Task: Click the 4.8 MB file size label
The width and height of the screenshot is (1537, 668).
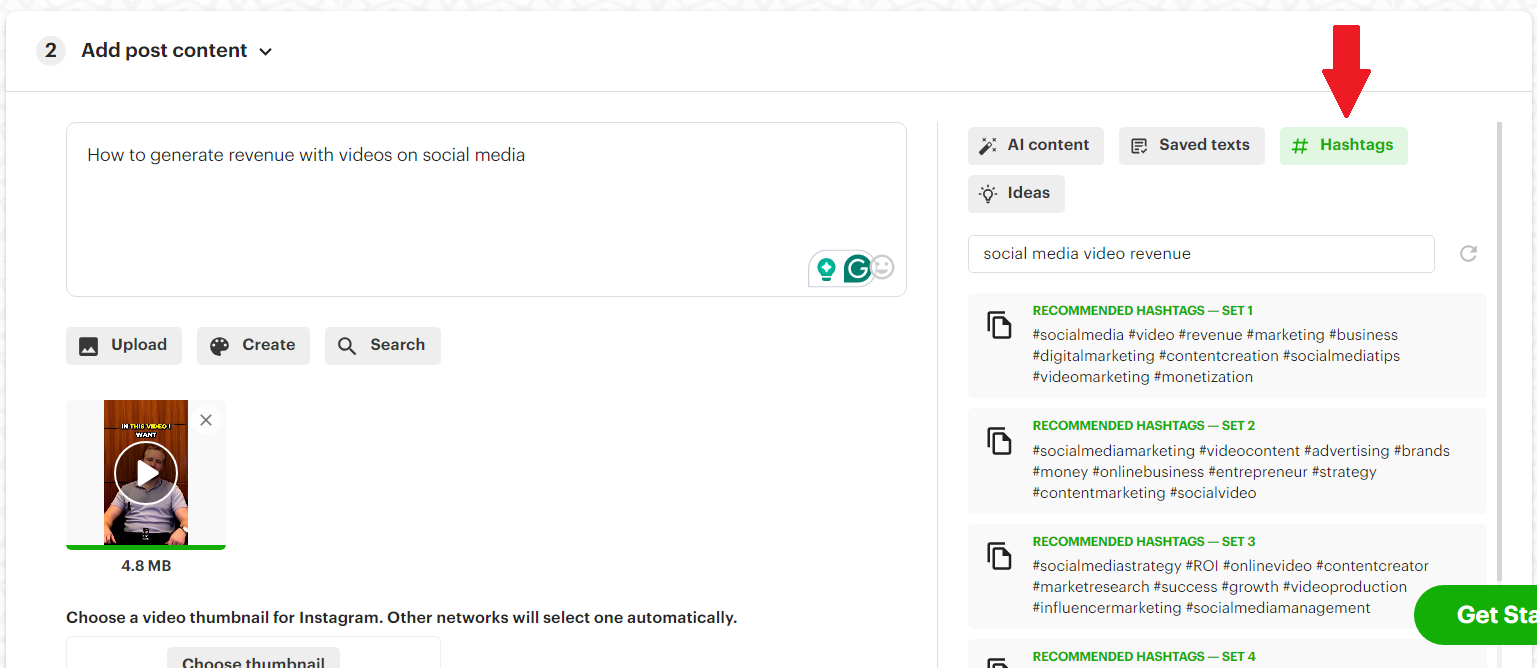Action: tap(146, 566)
